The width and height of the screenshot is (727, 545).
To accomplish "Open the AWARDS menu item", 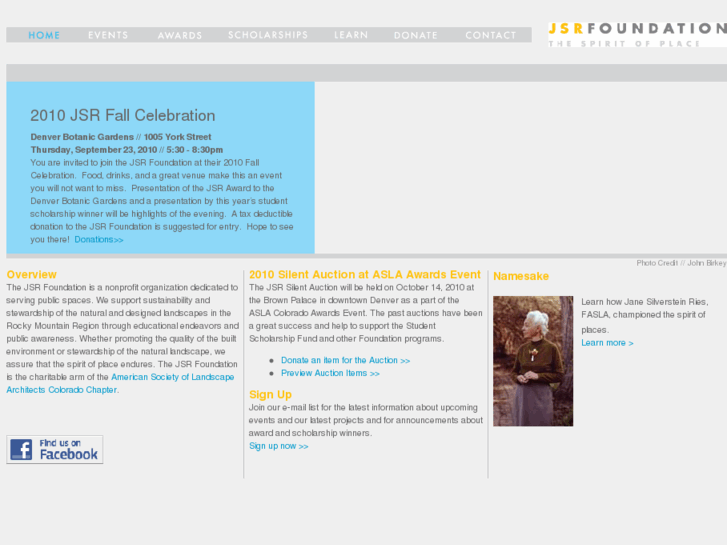I will coord(180,35).
